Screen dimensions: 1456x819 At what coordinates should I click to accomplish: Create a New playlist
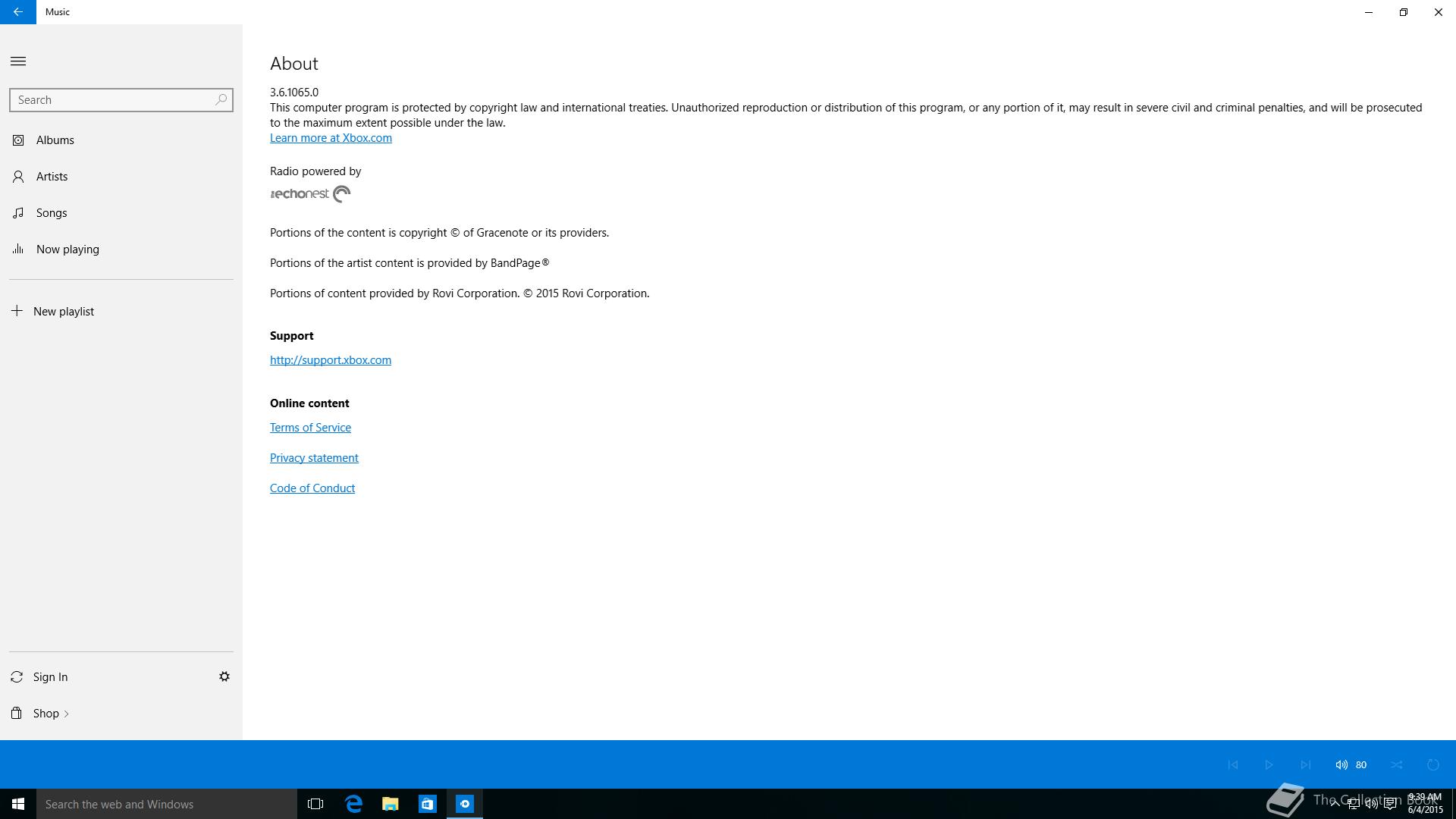point(121,312)
